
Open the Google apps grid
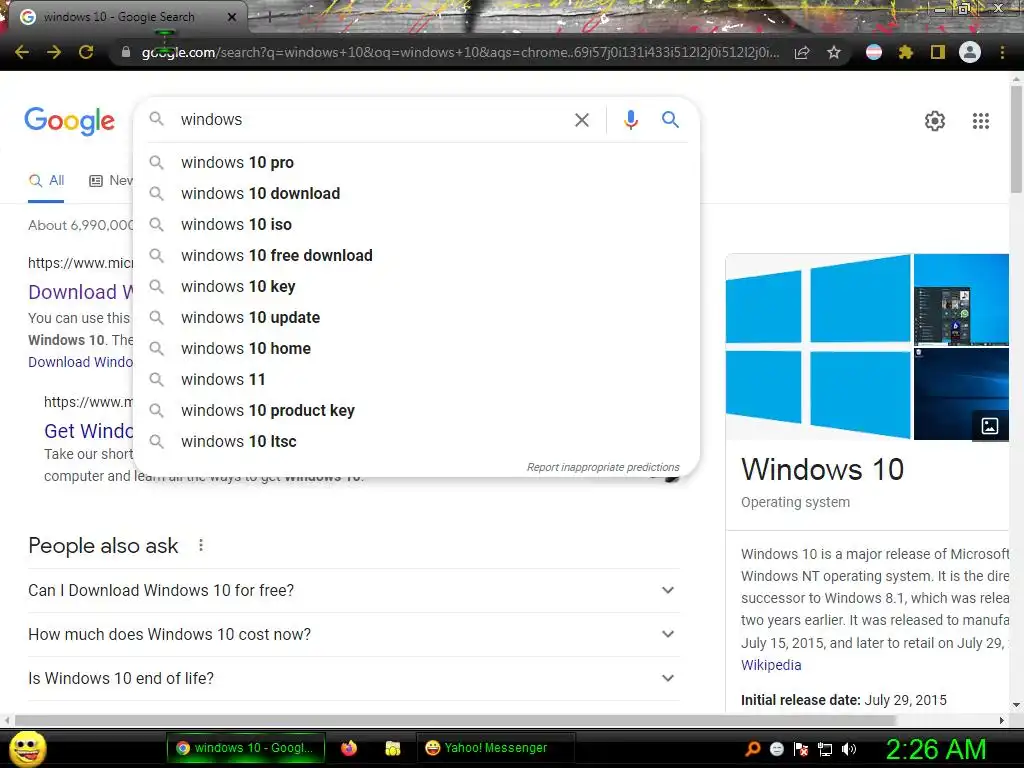[x=981, y=121]
